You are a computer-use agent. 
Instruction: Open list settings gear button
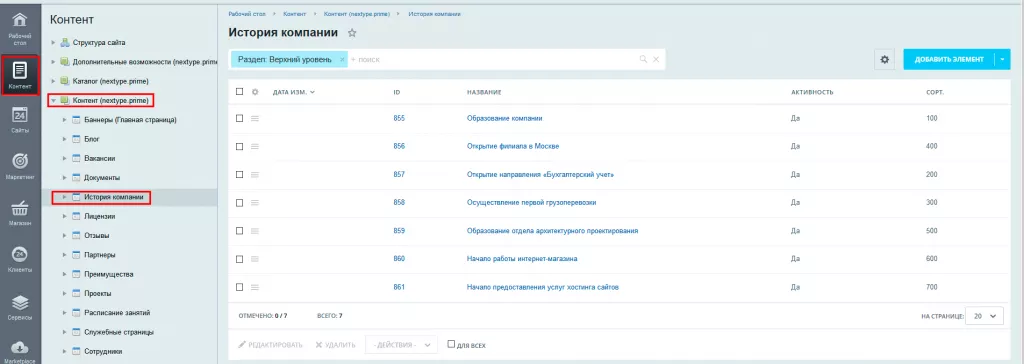(x=885, y=59)
